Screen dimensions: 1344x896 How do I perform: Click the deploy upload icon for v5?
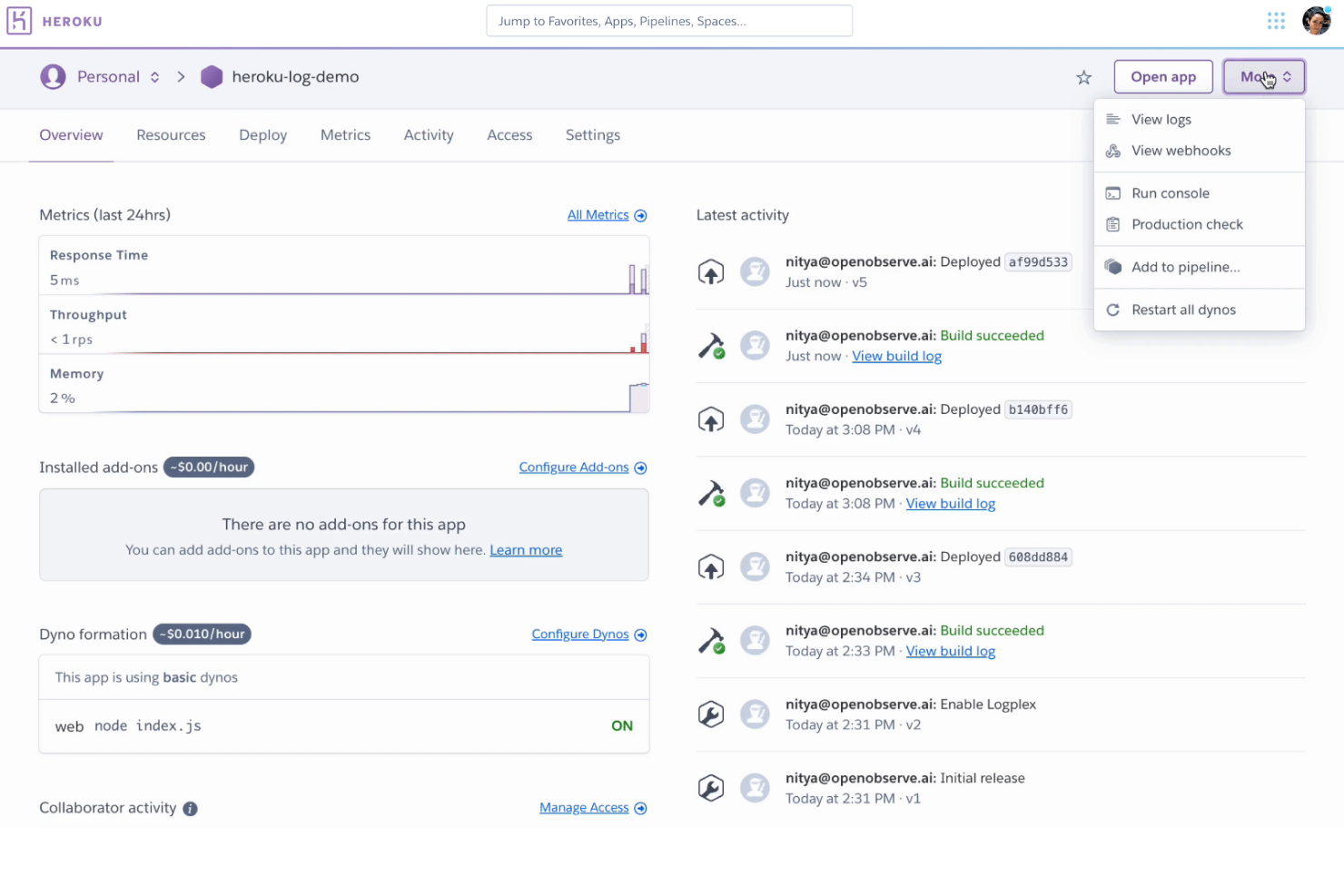click(711, 271)
